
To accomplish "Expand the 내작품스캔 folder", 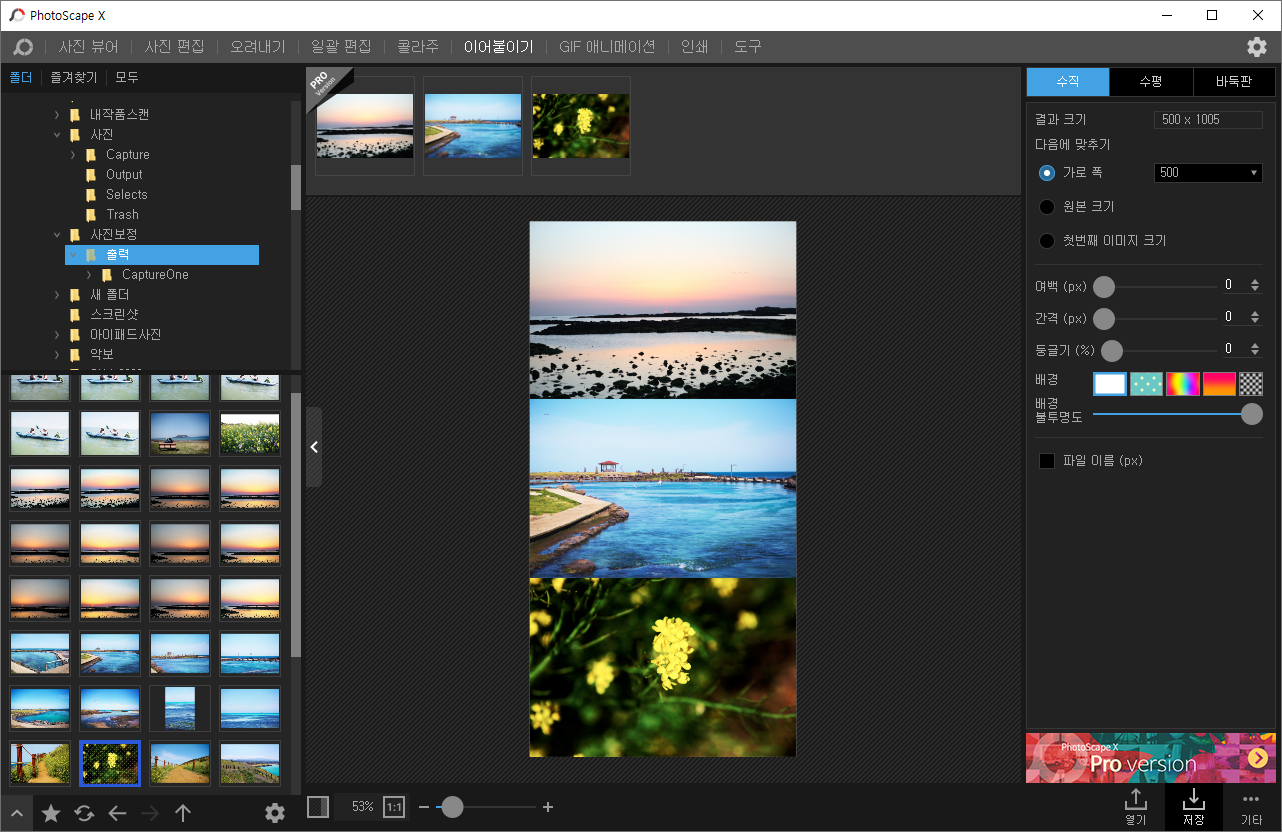I will [57, 115].
